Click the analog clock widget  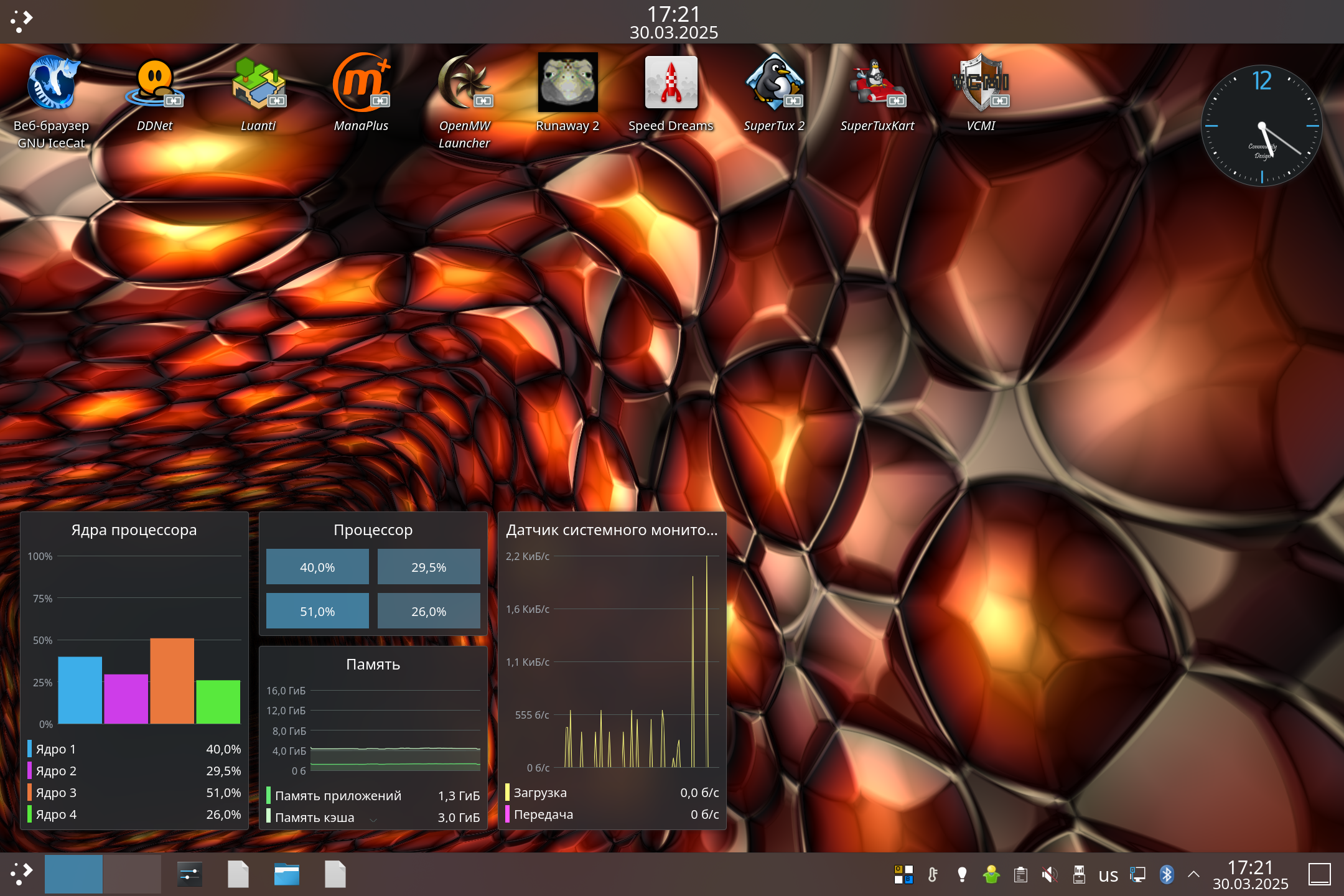click(x=1261, y=126)
